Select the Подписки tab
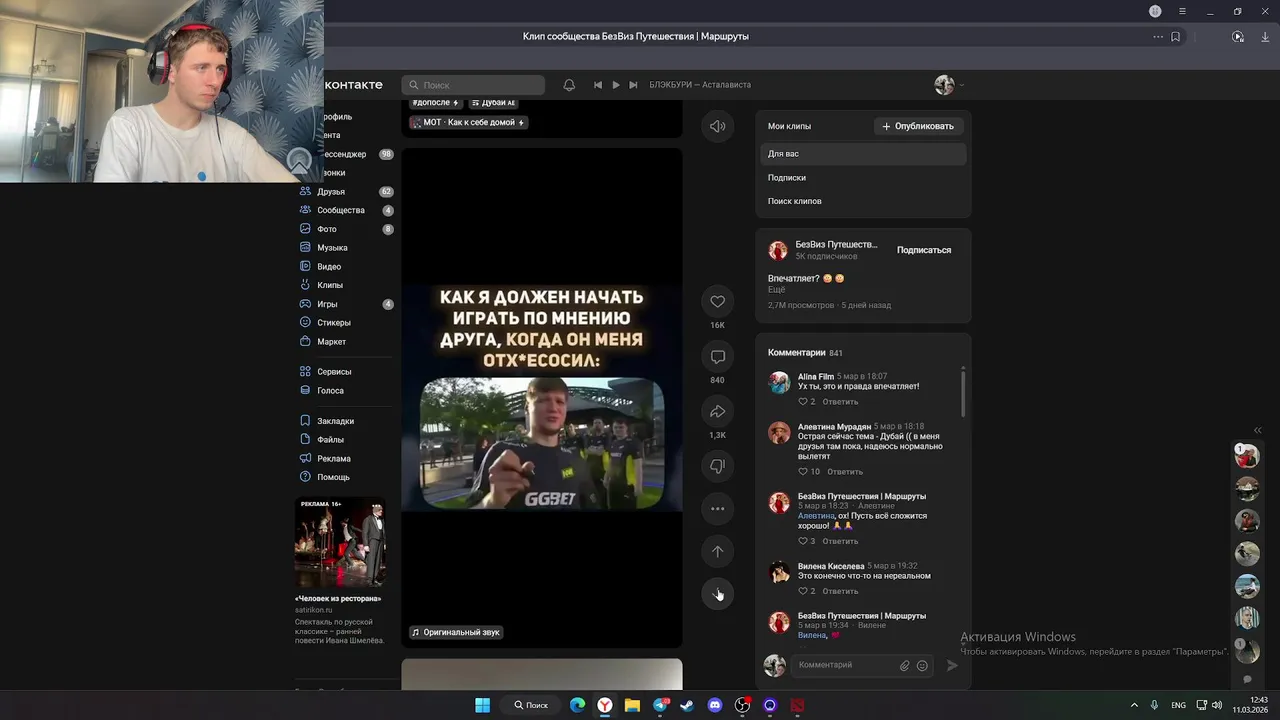Screen dimensions: 1280x720 pos(863,178)
